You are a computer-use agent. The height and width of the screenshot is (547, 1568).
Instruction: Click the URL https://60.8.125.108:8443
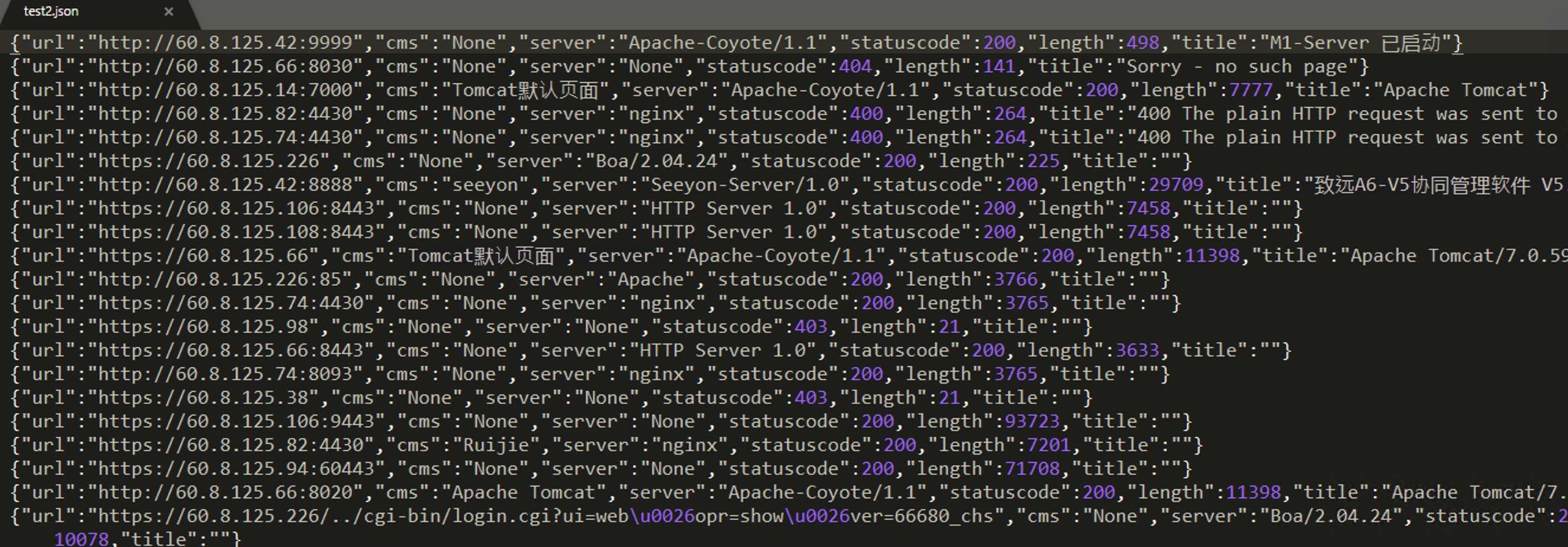(236, 233)
